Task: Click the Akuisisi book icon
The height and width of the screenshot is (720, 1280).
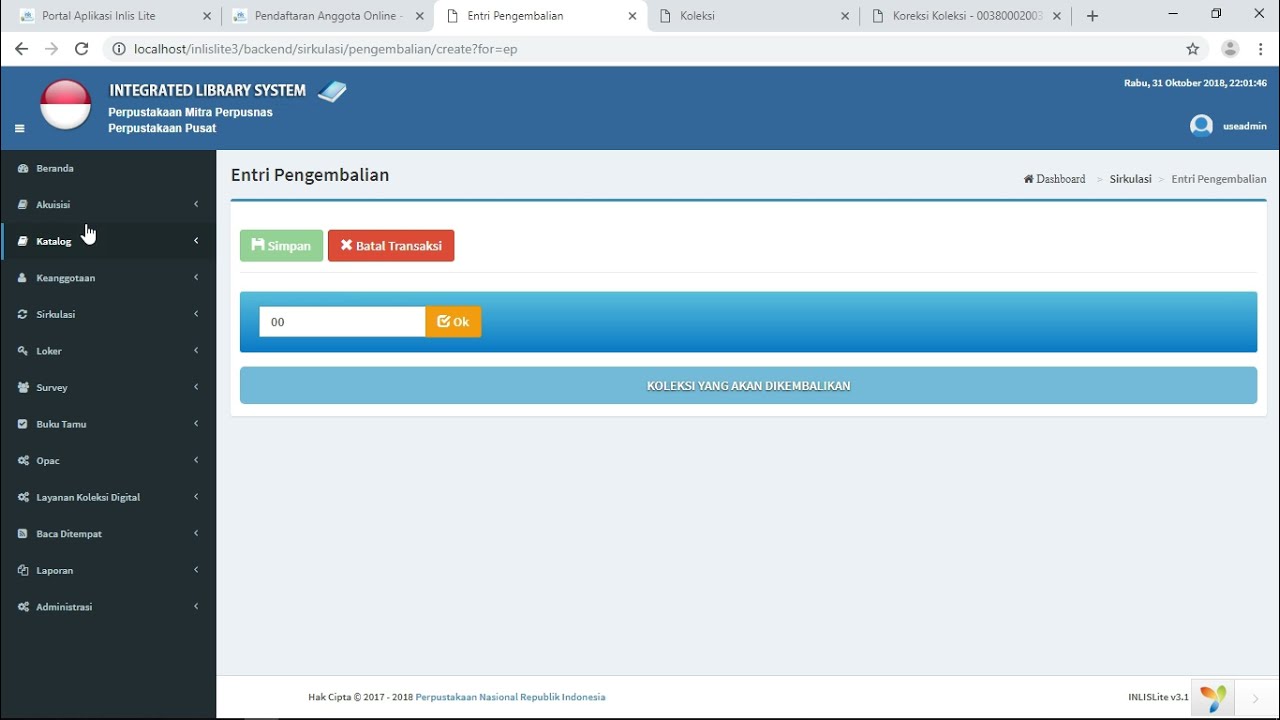Action: pyautogui.click(x=23, y=205)
